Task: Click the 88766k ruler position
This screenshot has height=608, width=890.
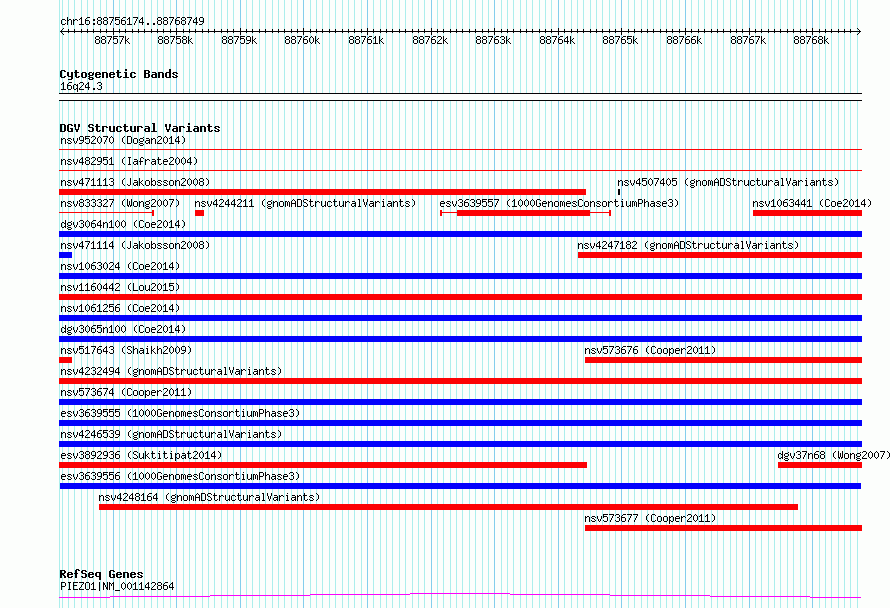Action: click(683, 40)
